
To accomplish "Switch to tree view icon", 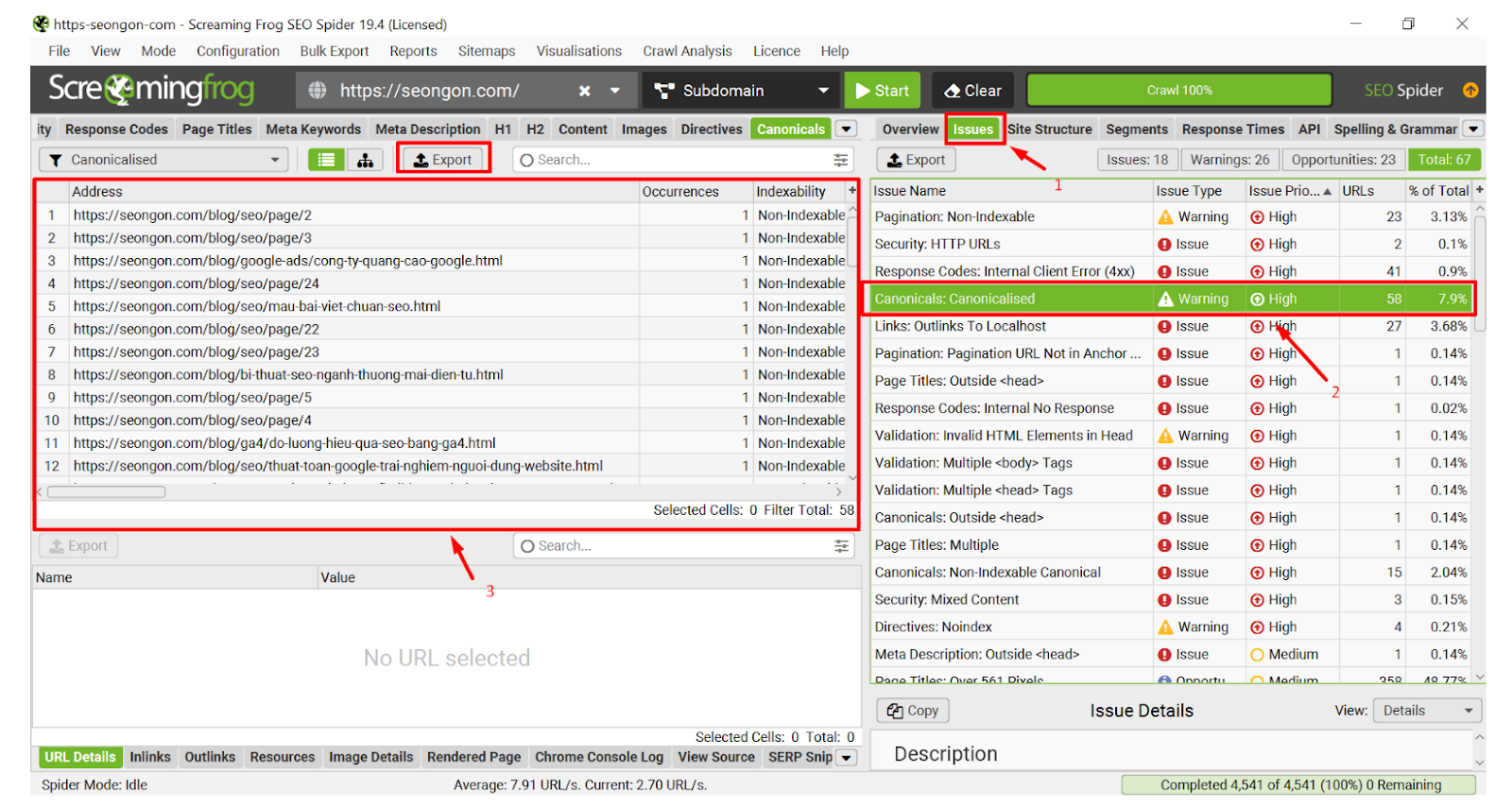I will coord(365,160).
